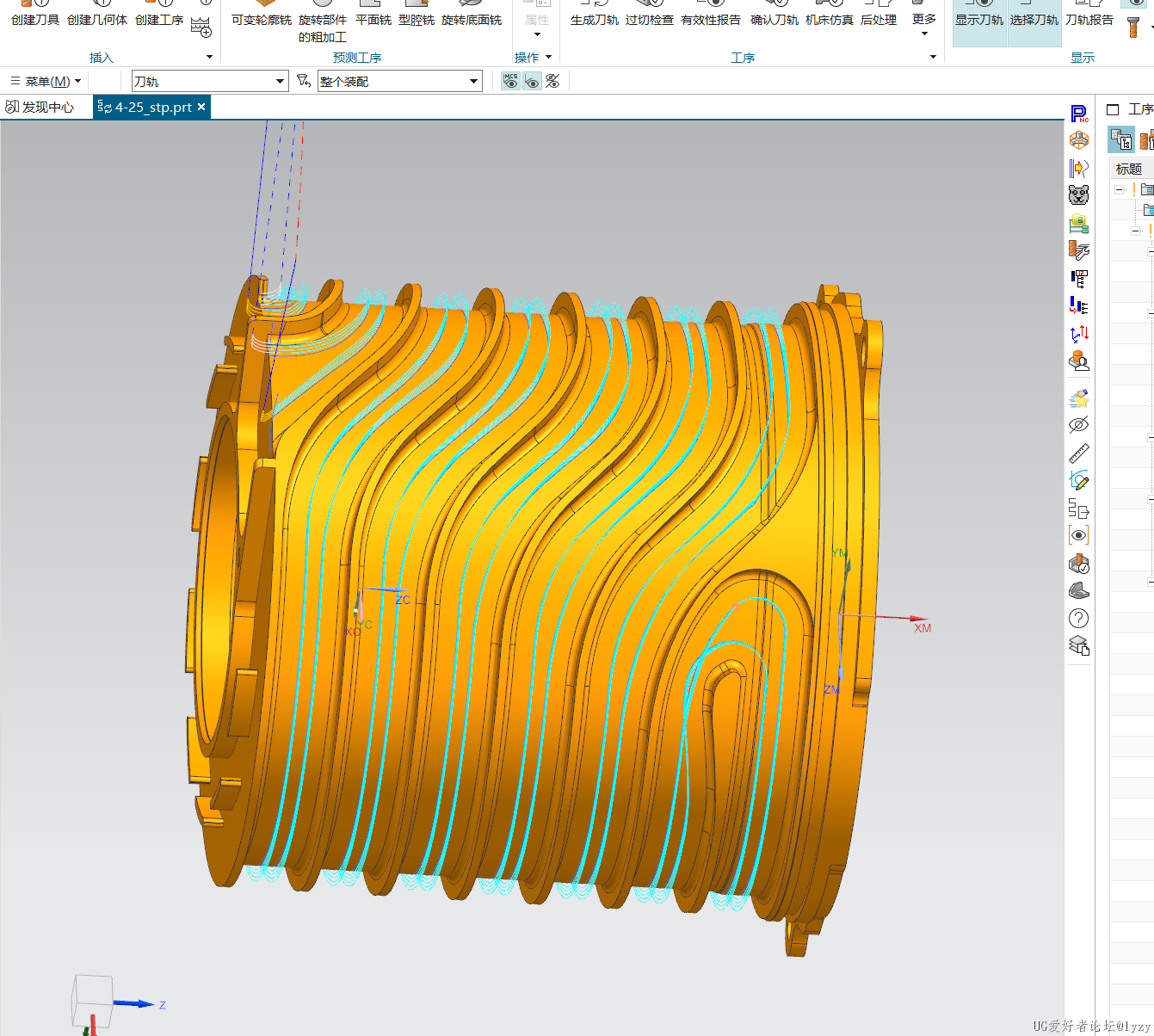Screen dimensions: 1154x1036
Task: Toggle the MCS visibility eye icon
Action: point(511,81)
